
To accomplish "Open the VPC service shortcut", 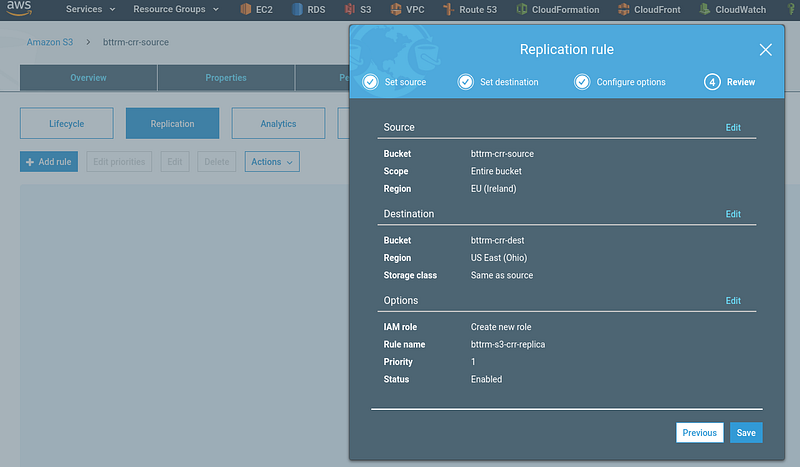I will 407,9.
